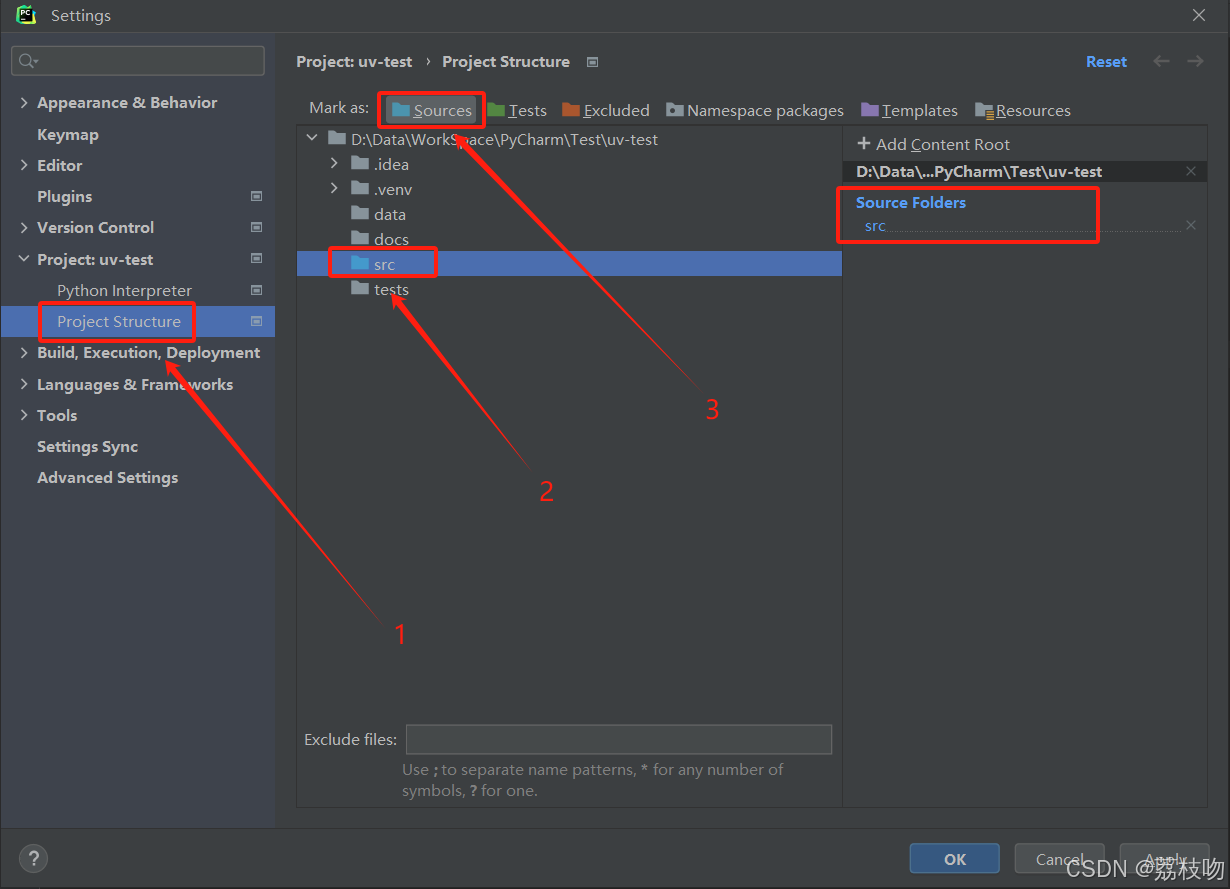Expand the Editor settings section

pos(24,165)
